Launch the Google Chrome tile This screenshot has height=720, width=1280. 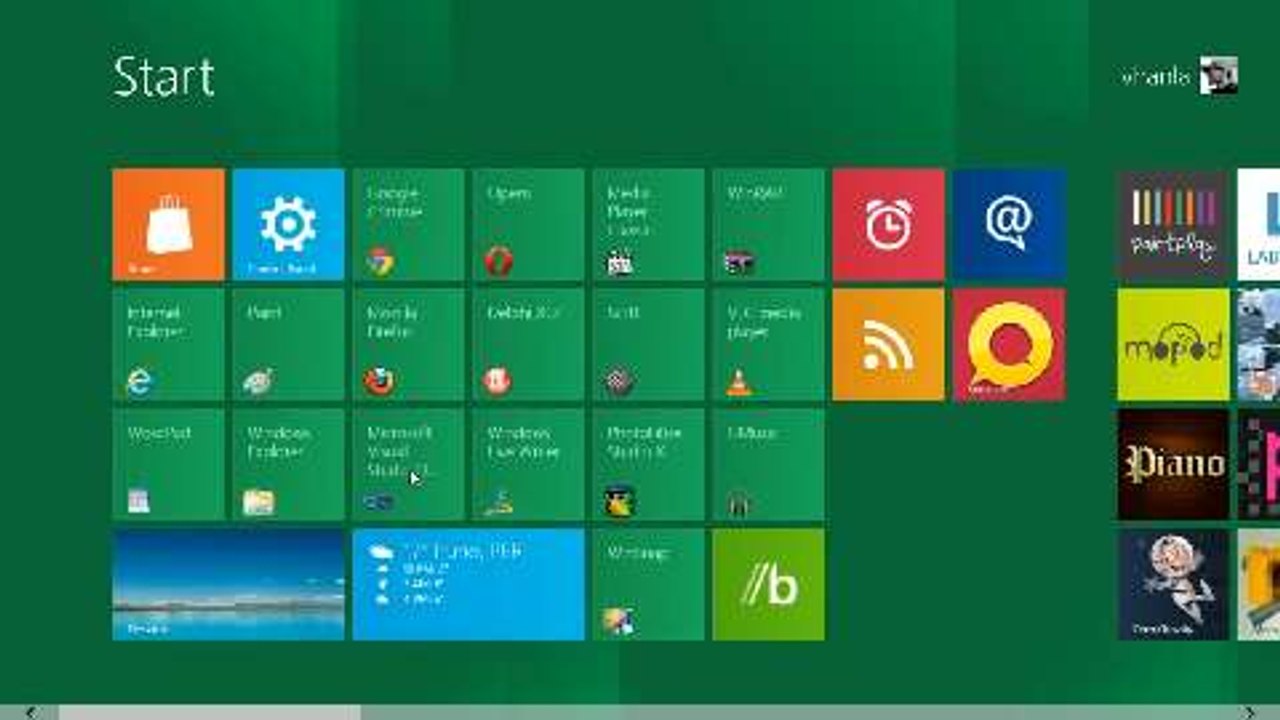[x=408, y=224]
